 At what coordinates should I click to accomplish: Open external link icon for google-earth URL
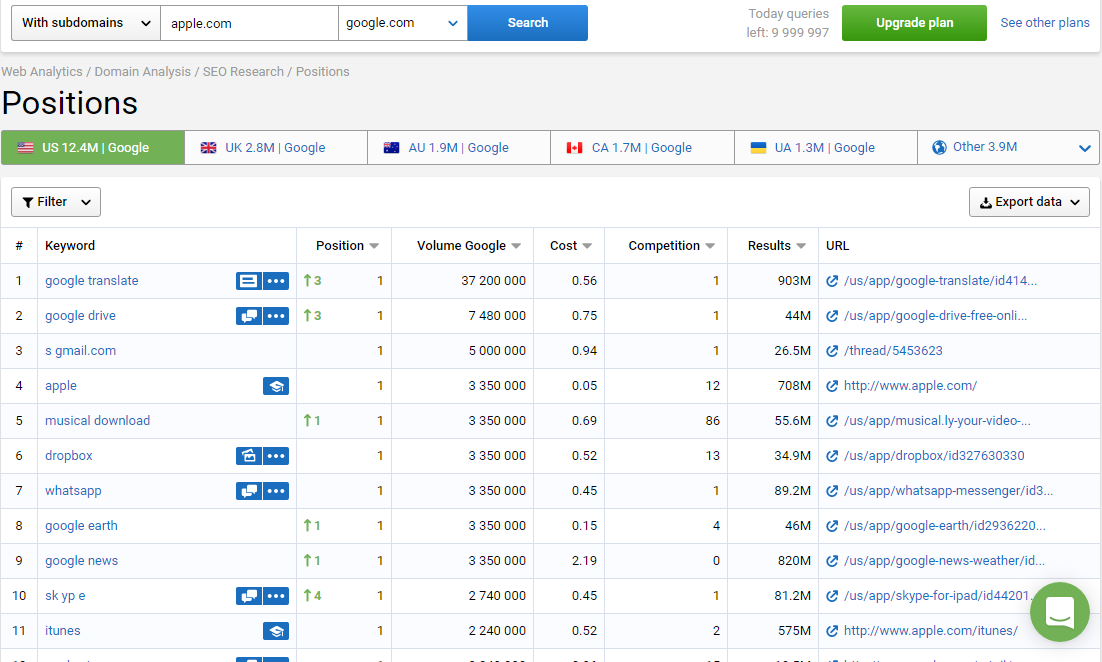[832, 526]
